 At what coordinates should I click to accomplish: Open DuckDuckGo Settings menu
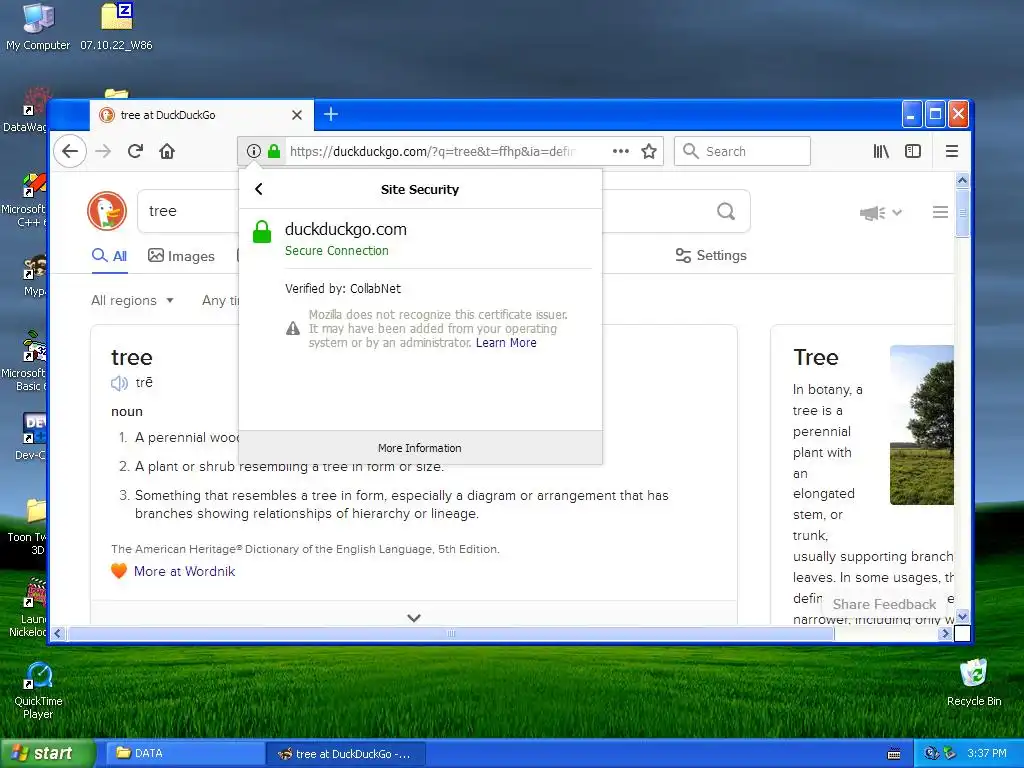coord(711,255)
